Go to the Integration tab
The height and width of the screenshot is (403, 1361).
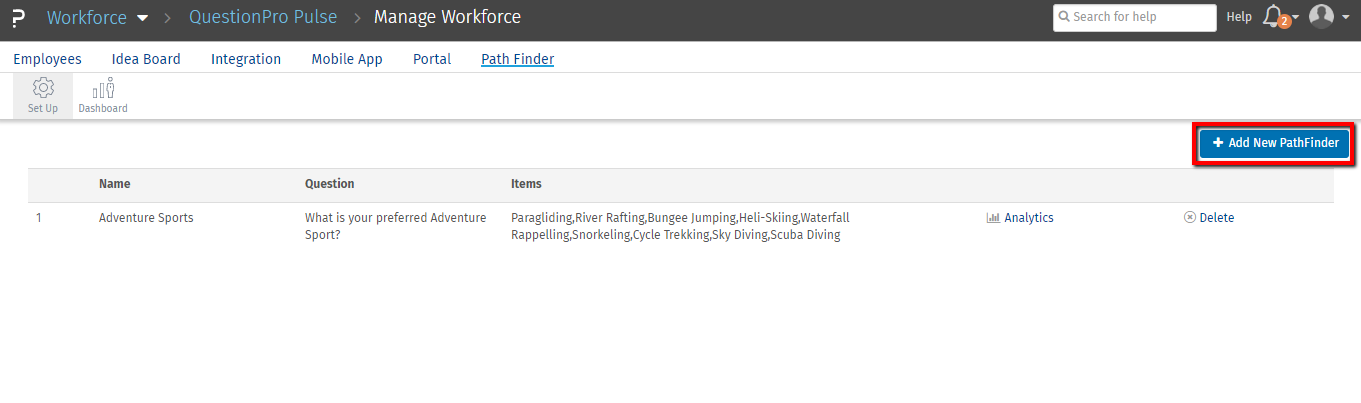click(246, 59)
